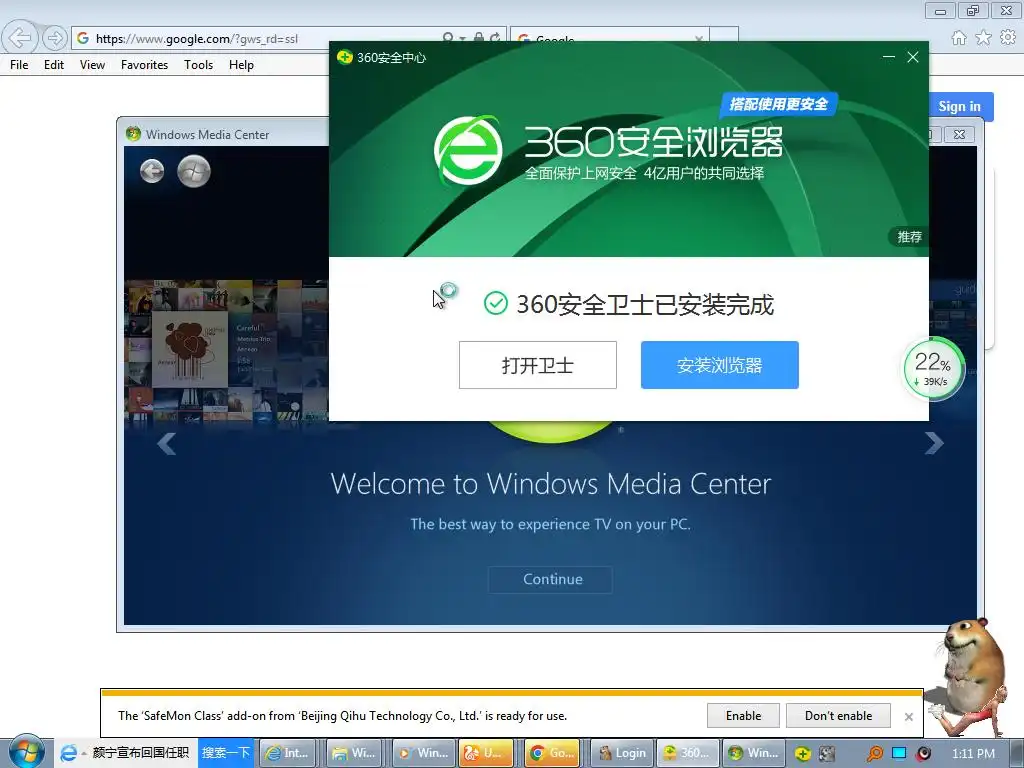Open IE Tools gear icon

pyautogui.click(x=1008, y=38)
